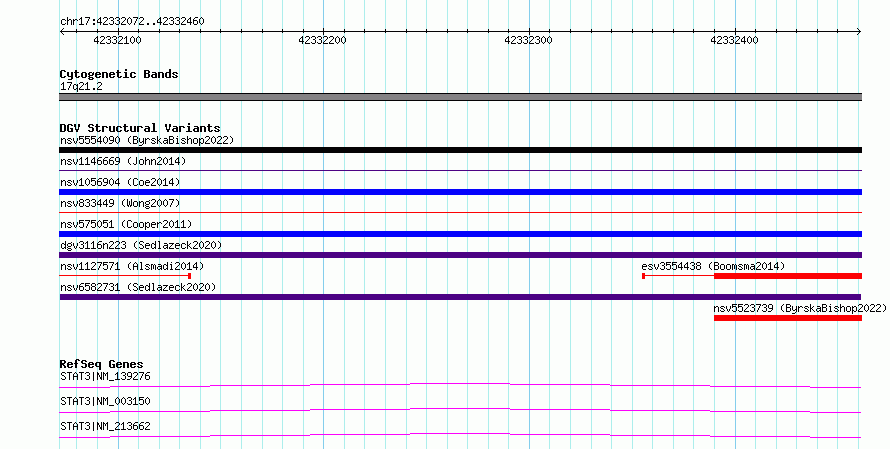Click the nsv1056904 (Coe2014) label
Screen dimensions: 890x449
pos(120,182)
